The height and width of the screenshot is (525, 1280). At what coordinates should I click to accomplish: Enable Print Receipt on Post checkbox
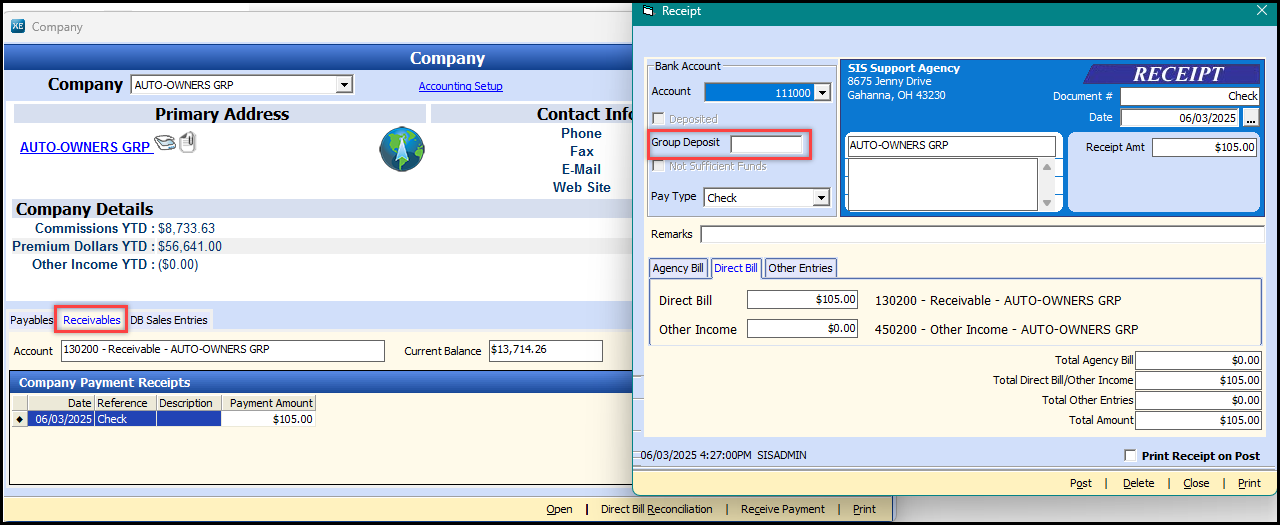(x=1131, y=455)
